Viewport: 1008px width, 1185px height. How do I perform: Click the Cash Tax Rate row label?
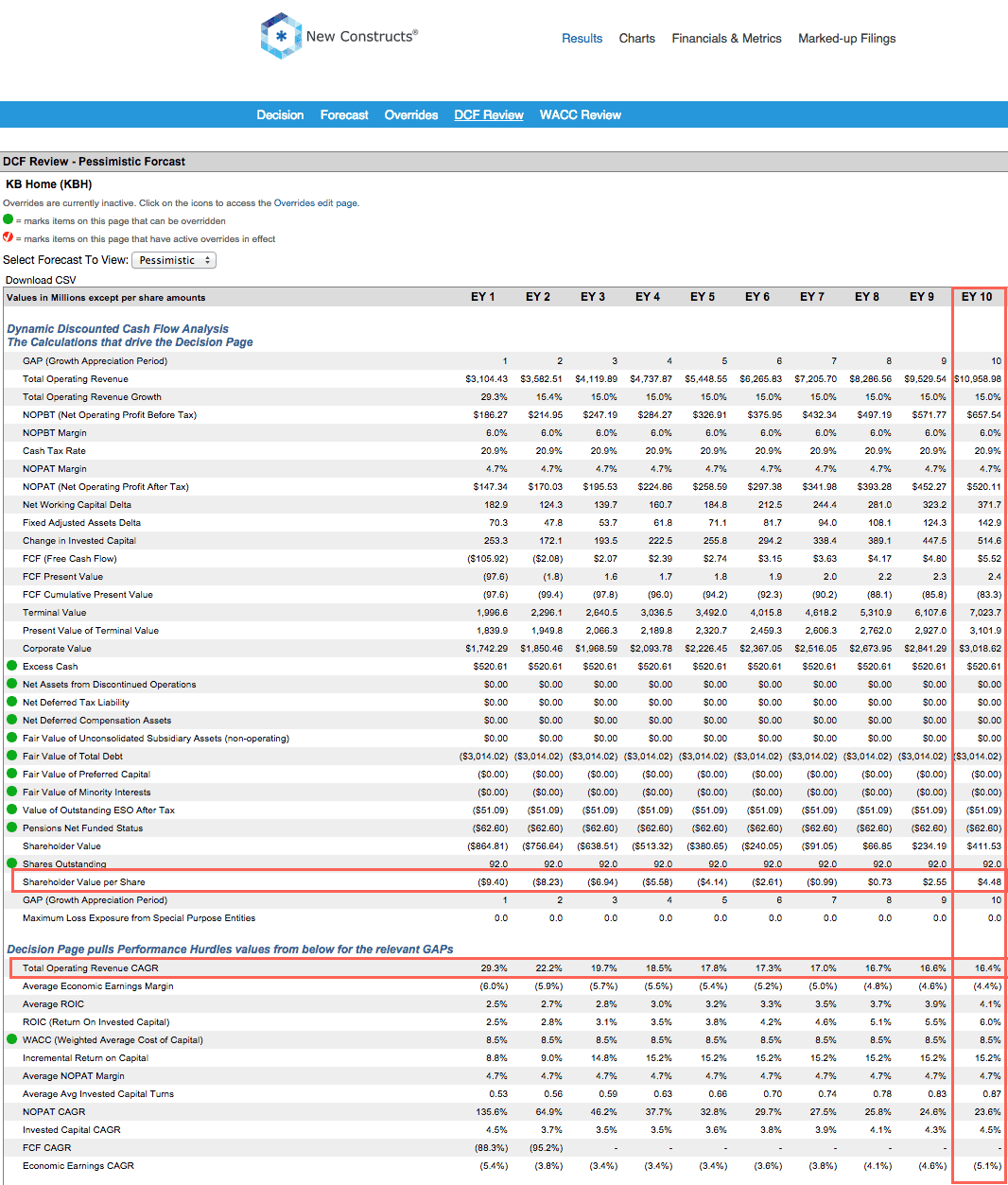pos(54,451)
